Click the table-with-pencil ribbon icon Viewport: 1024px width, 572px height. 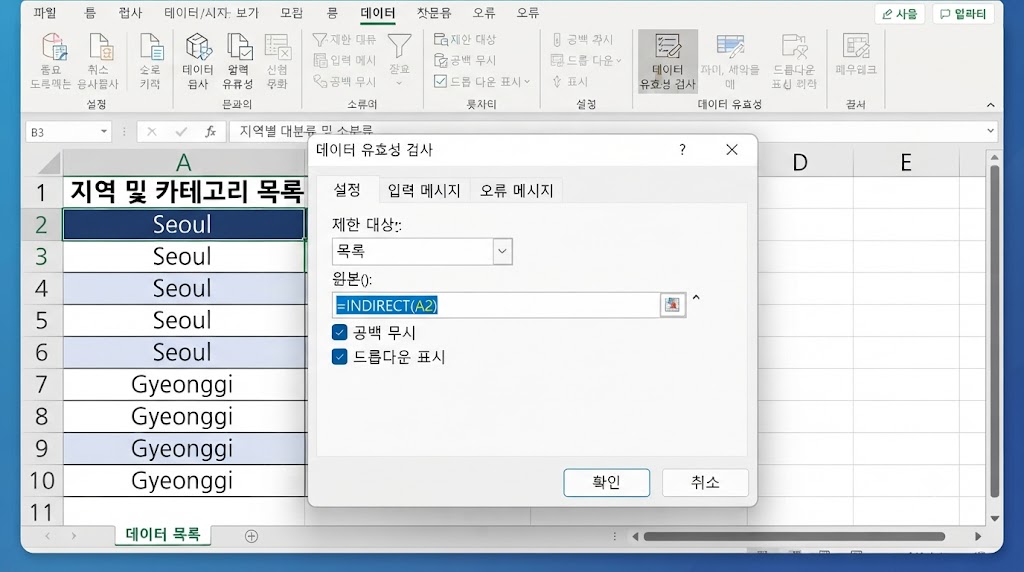coord(730,46)
